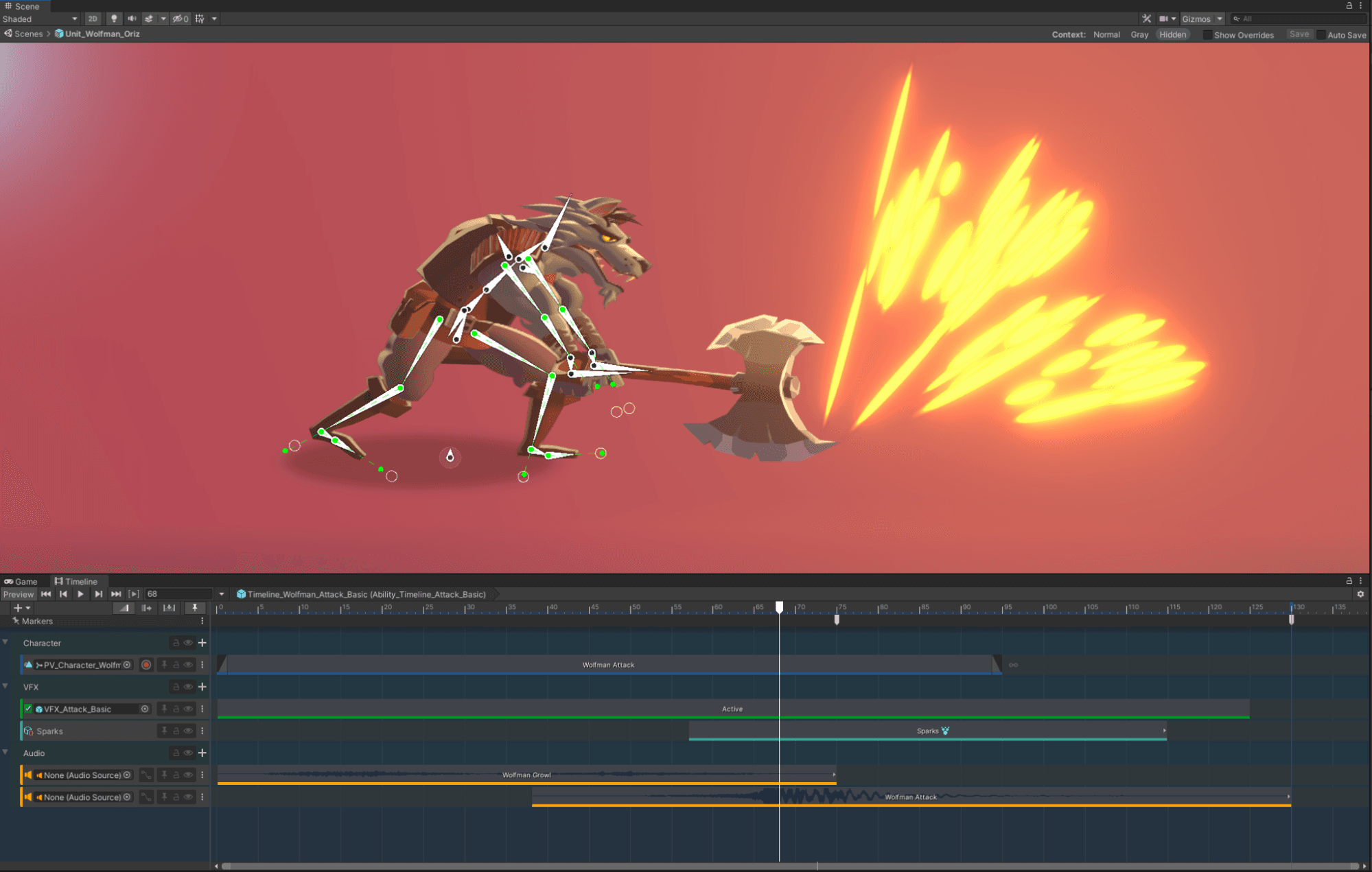
Task: Select the Ripple clip edit mode
Action: [146, 608]
